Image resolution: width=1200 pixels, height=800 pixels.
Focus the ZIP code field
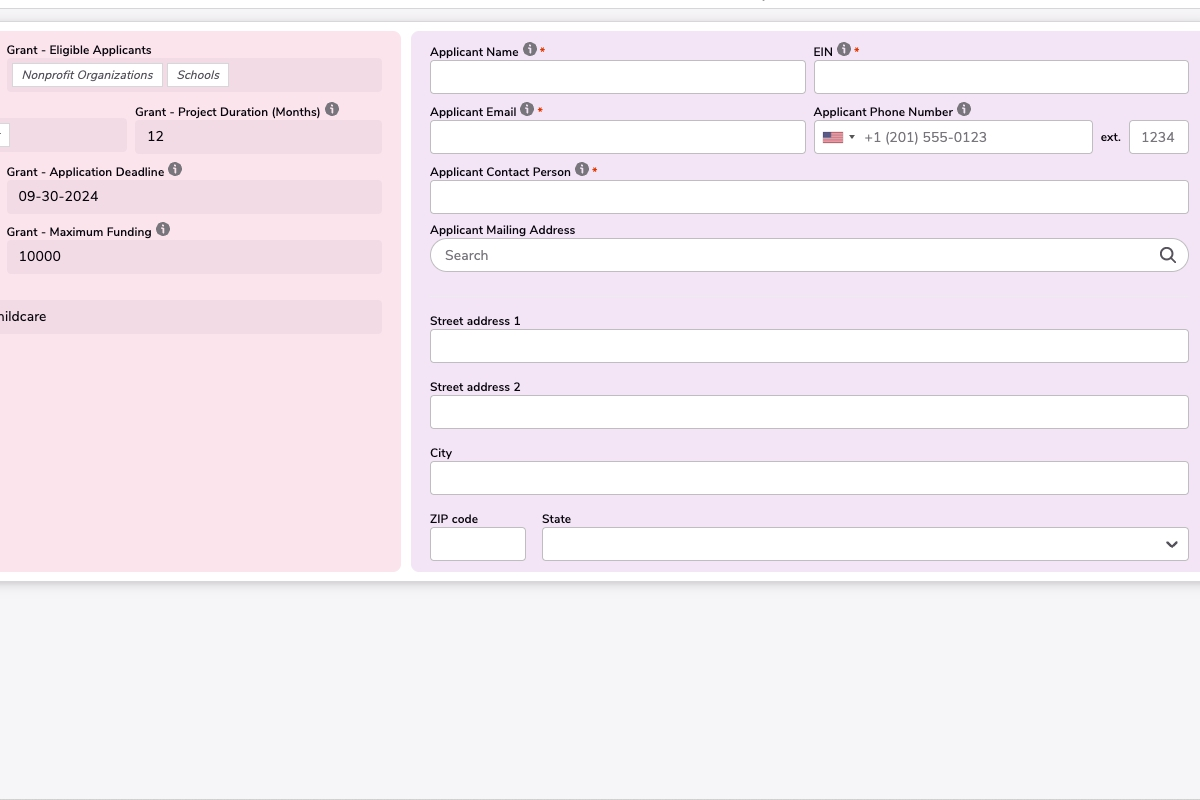tap(477, 544)
